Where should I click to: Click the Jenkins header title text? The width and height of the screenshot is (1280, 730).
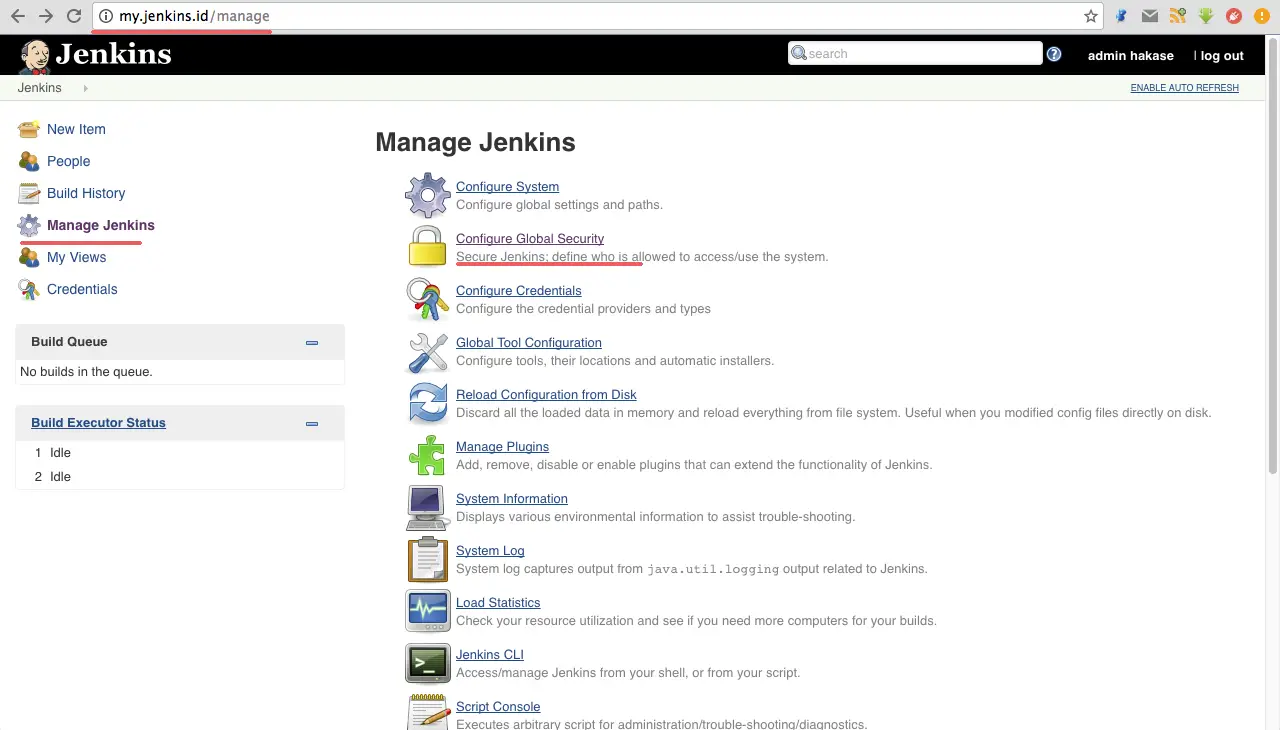113,54
